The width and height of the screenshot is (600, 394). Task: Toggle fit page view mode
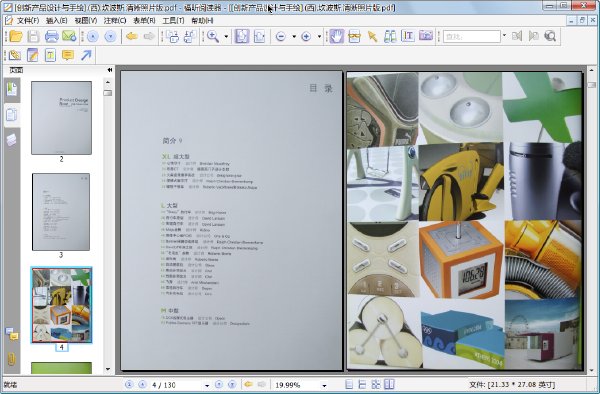242,36
